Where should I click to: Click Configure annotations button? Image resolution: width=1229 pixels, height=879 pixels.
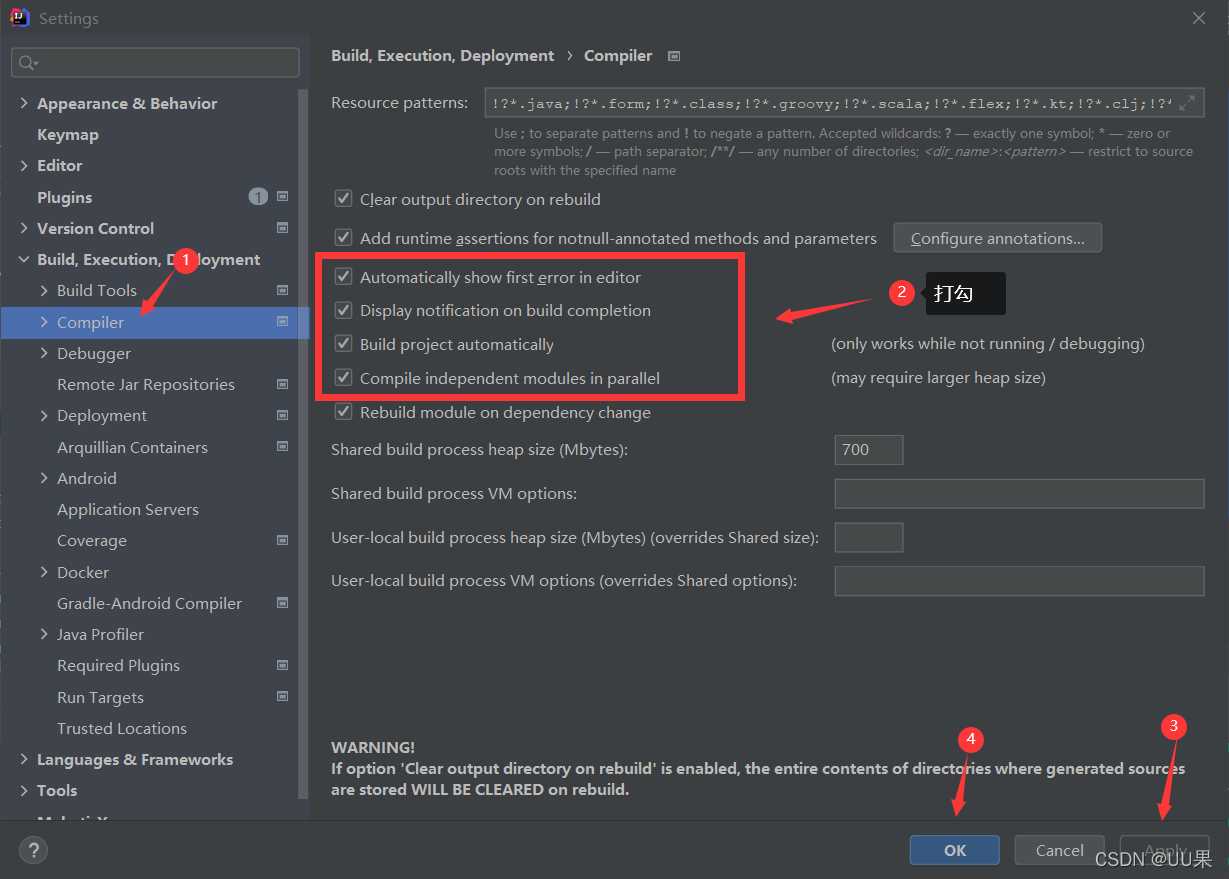pyautogui.click(x=997, y=238)
